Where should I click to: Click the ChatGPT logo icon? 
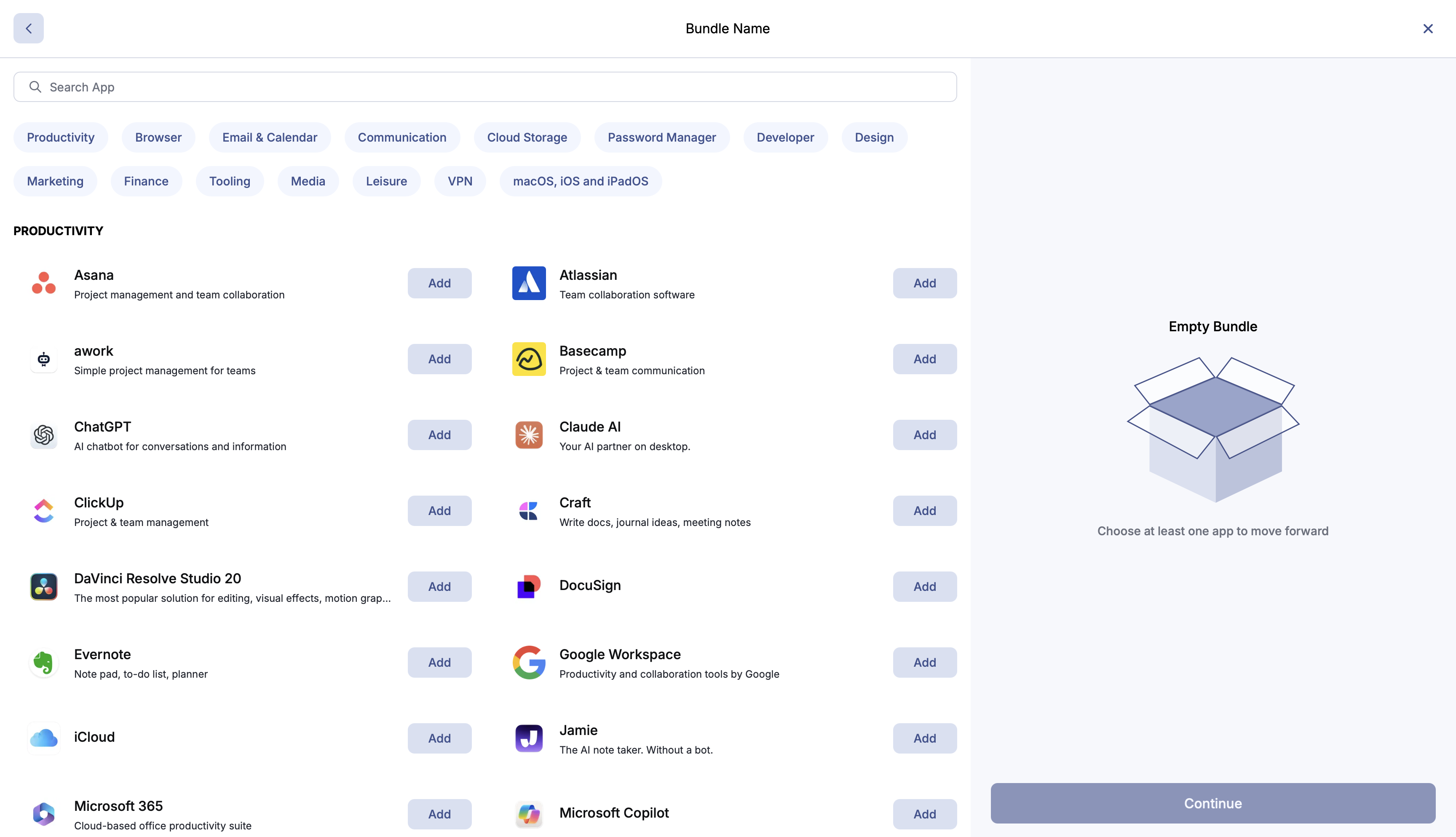pyautogui.click(x=44, y=435)
